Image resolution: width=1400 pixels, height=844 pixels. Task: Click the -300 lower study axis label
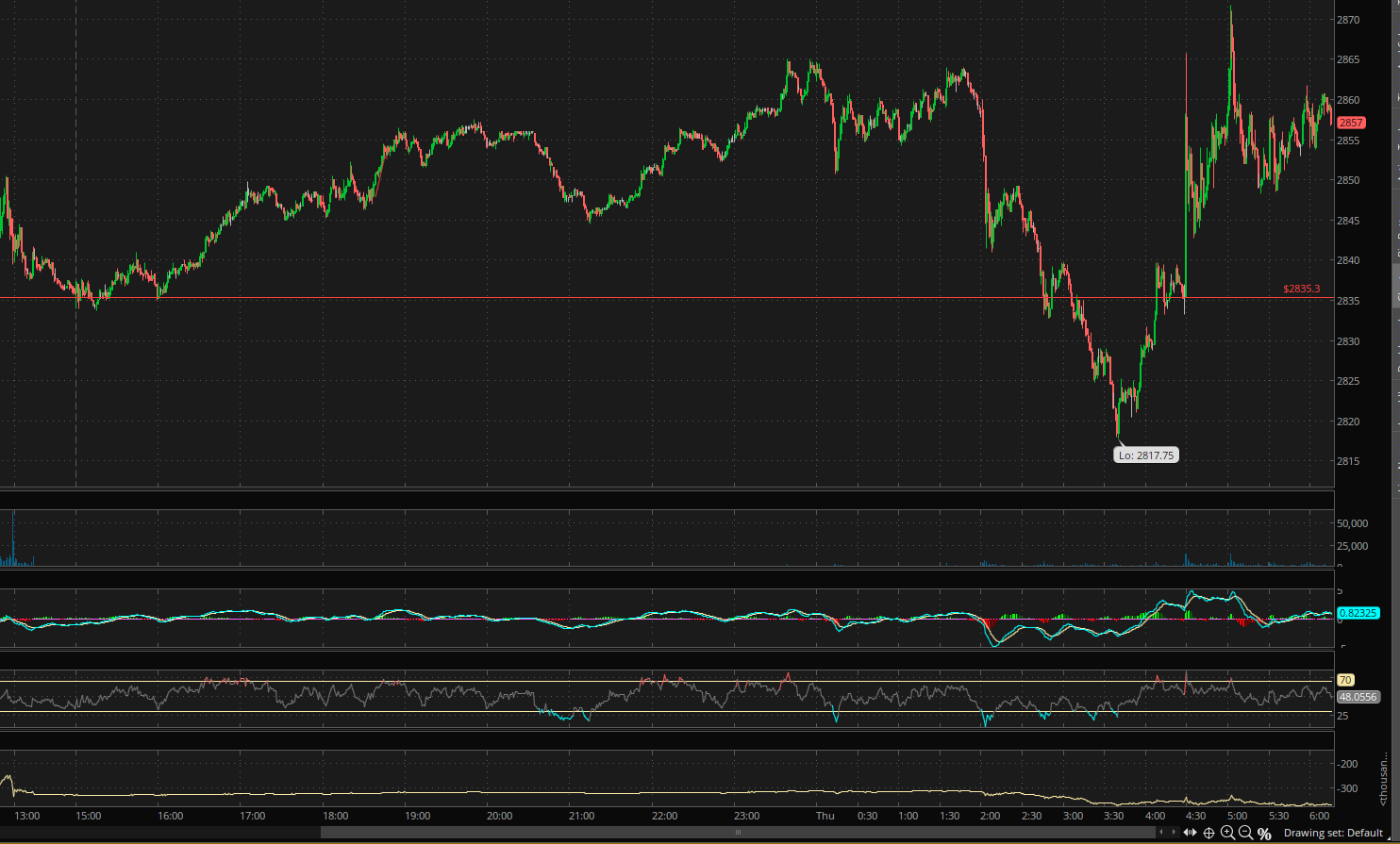click(x=1348, y=788)
